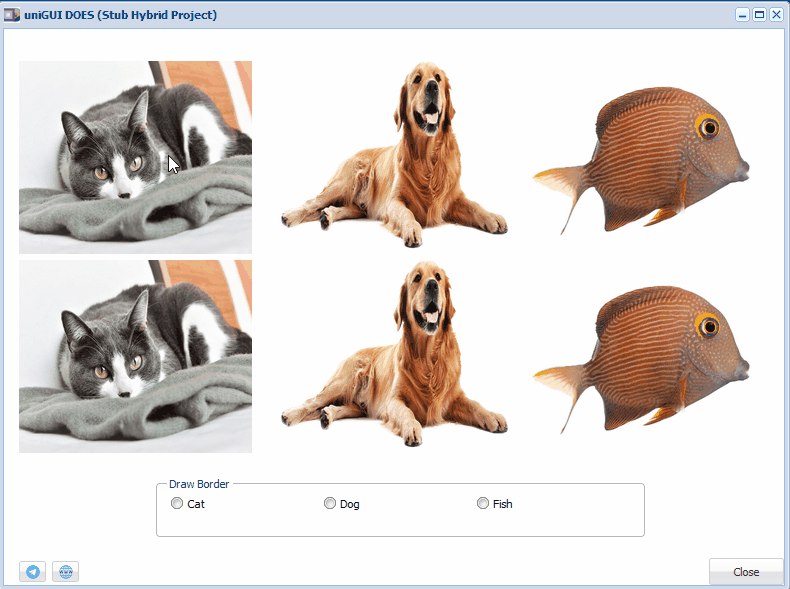The height and width of the screenshot is (589, 790).
Task: Click the Draw Border group label
Action: (199, 484)
